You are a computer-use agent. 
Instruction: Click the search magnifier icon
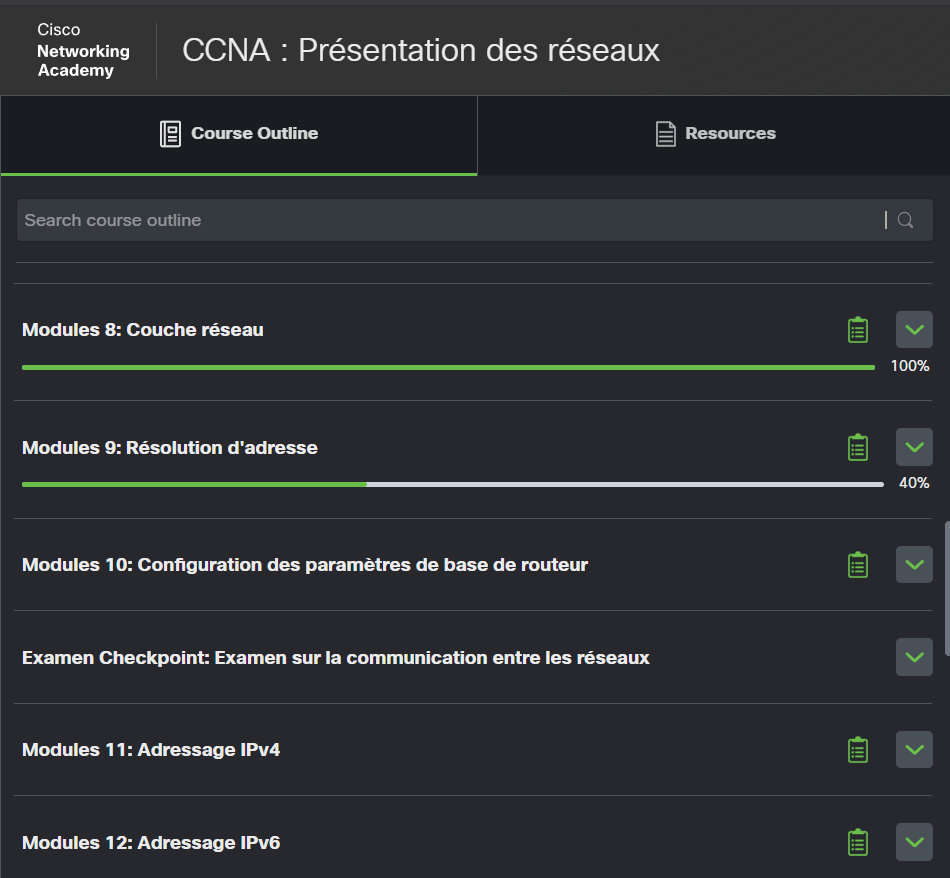coord(905,220)
